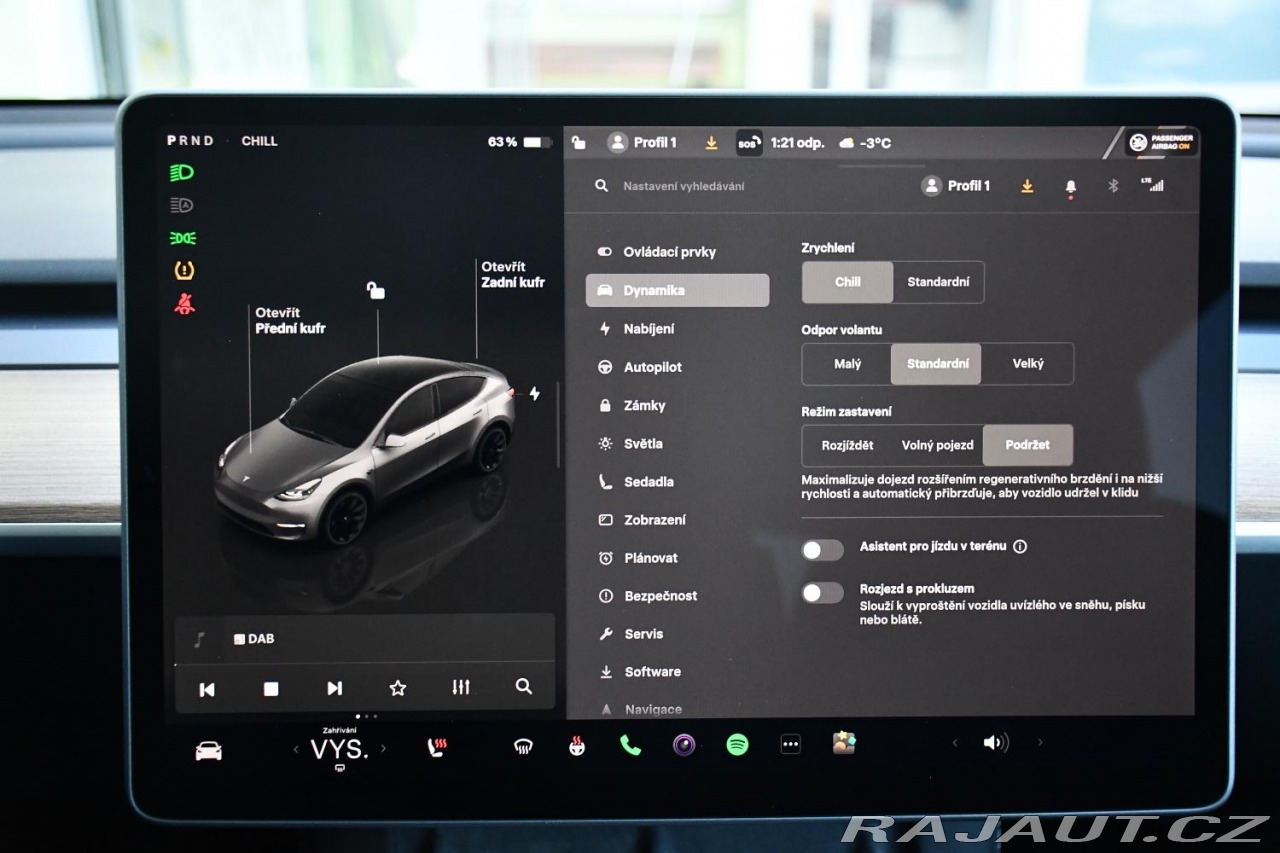Click the car controls icon in dock
The height and width of the screenshot is (853, 1280).
[x=208, y=751]
